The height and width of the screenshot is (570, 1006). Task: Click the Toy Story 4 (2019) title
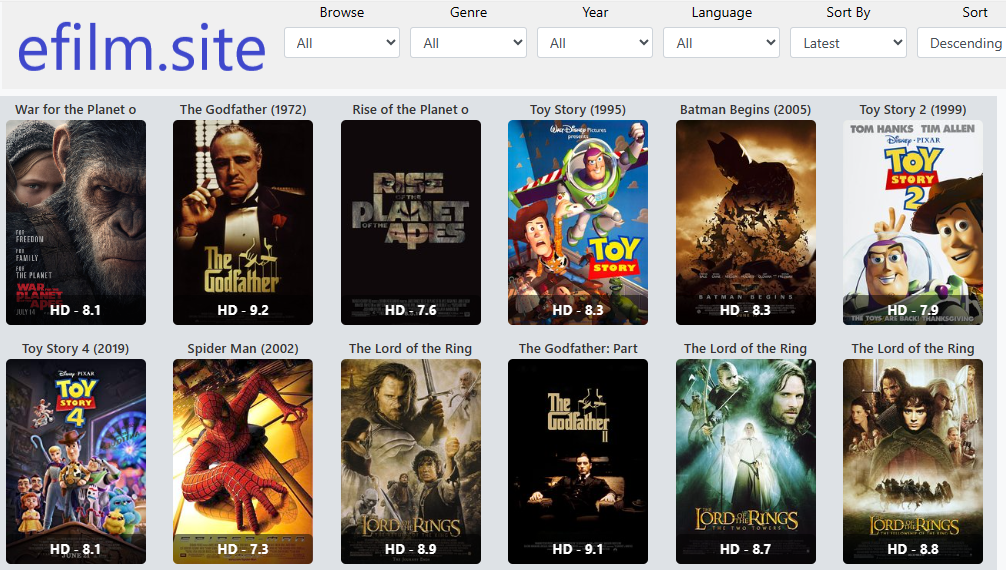pos(76,348)
